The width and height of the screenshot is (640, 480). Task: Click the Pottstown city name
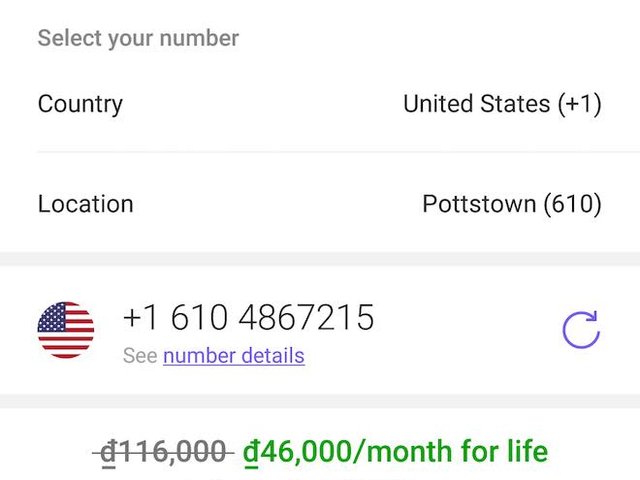point(479,204)
